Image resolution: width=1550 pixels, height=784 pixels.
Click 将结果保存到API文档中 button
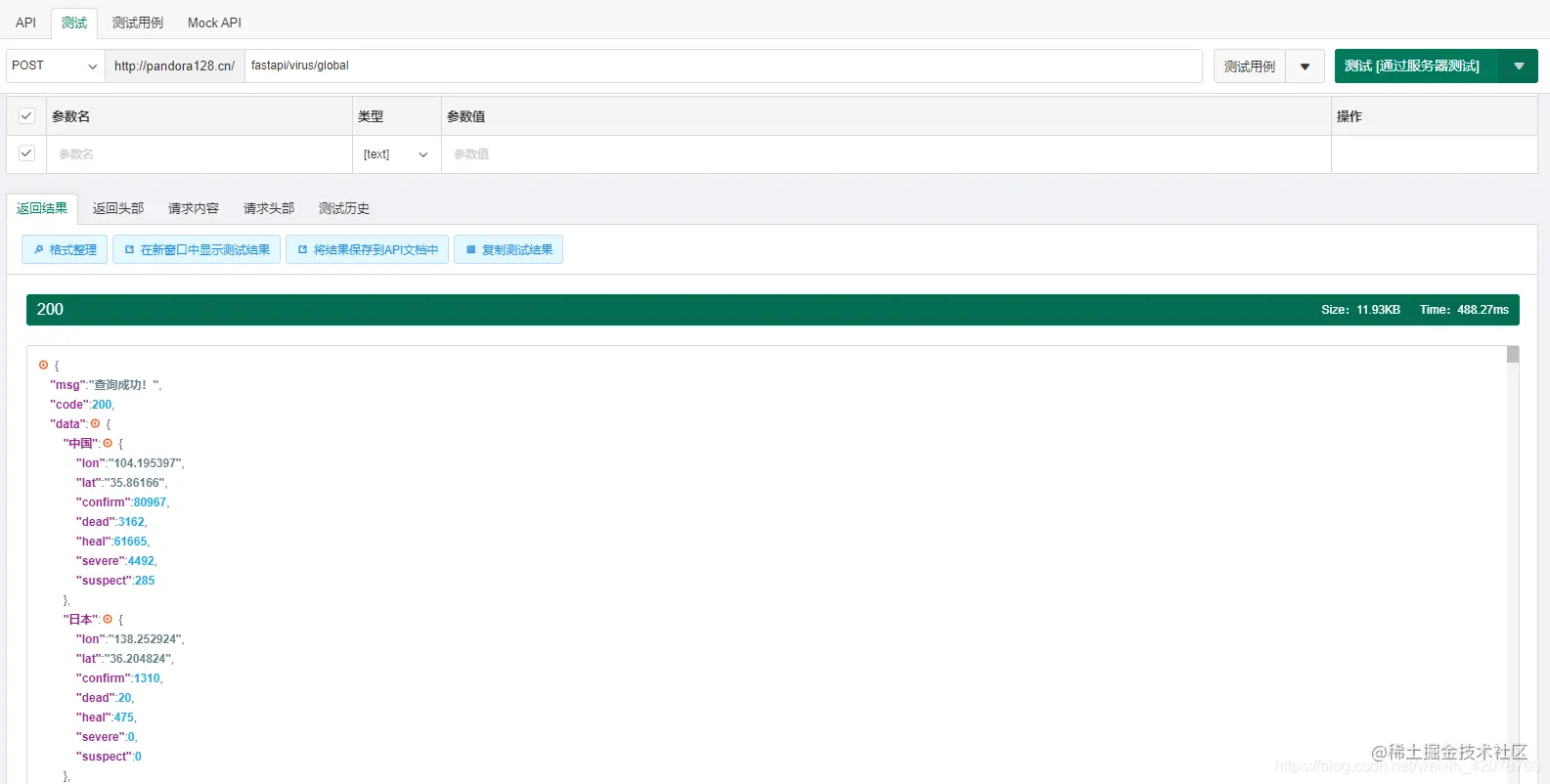click(x=368, y=249)
